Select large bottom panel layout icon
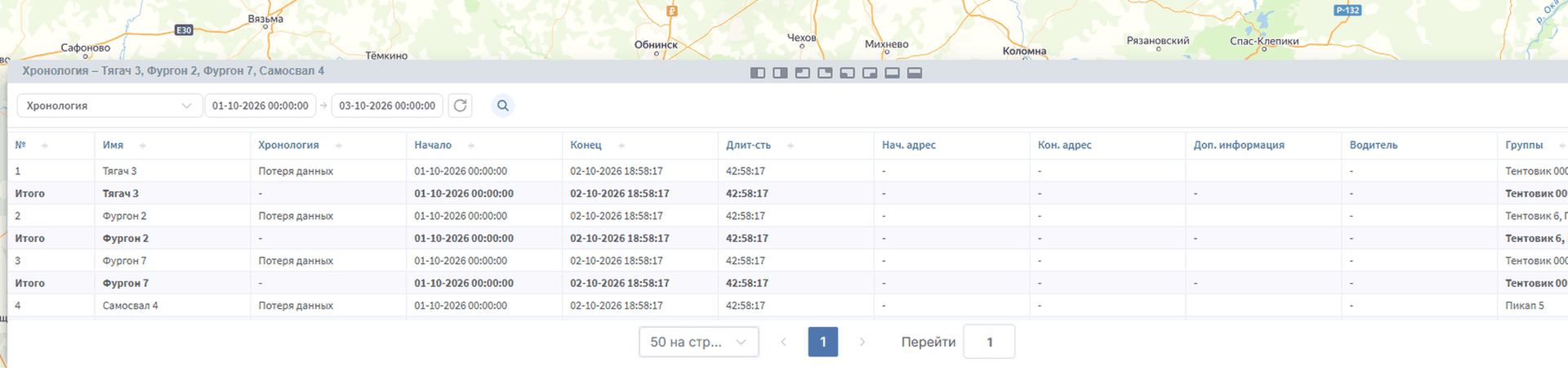Viewport: 1568px width, 368px height. pos(915,73)
